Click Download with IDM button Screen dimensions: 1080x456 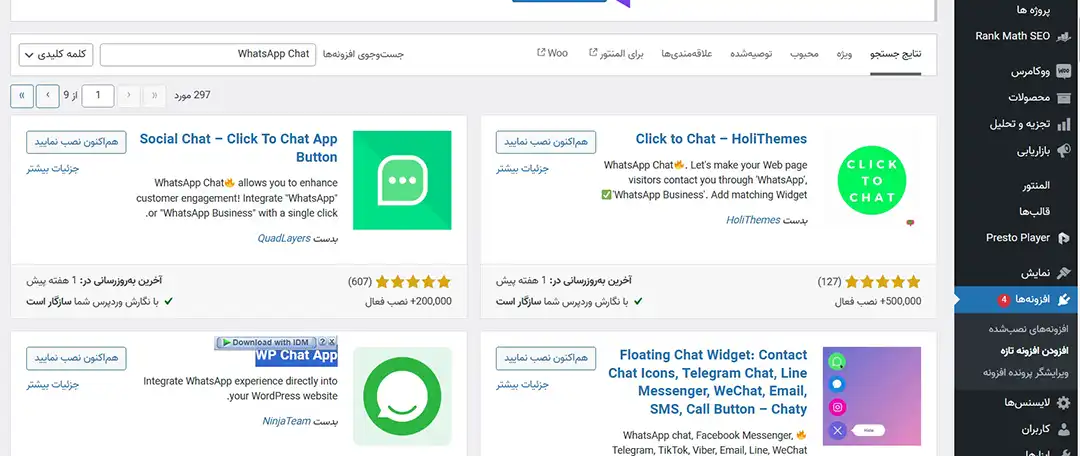pyautogui.click(x=266, y=342)
